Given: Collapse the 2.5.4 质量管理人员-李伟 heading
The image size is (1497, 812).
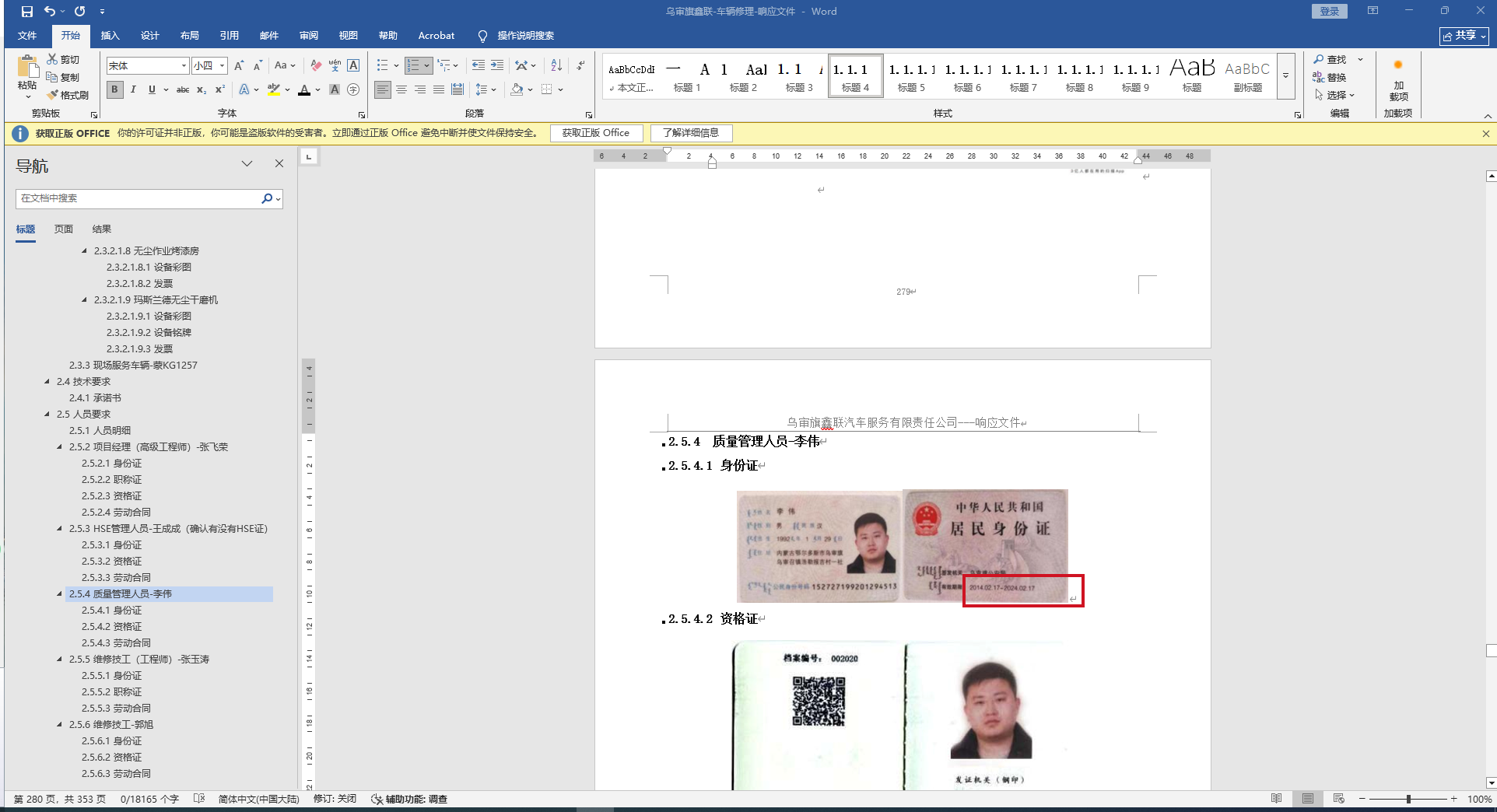Looking at the screenshot, I should pos(60,594).
